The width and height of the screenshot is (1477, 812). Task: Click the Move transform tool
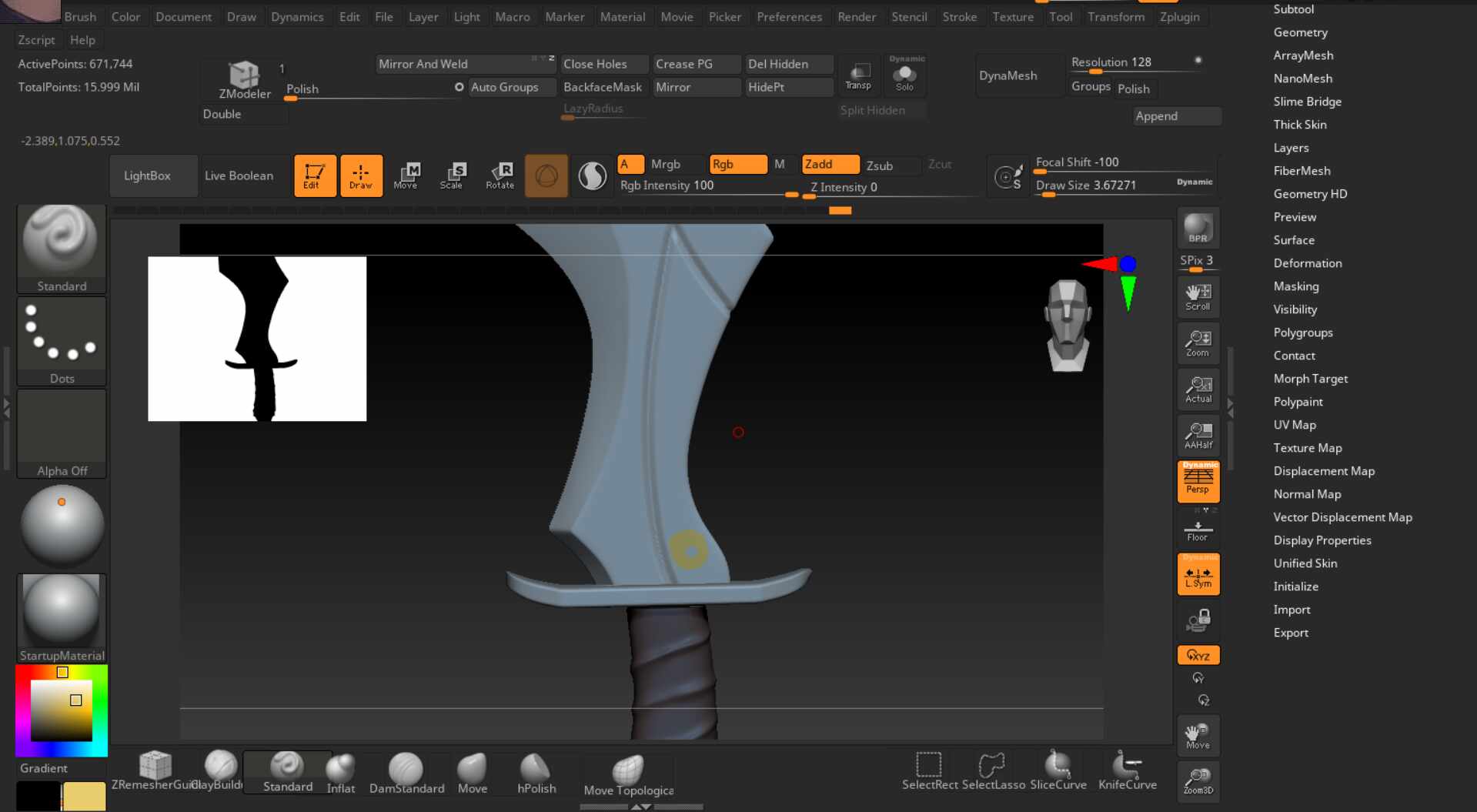[406, 175]
